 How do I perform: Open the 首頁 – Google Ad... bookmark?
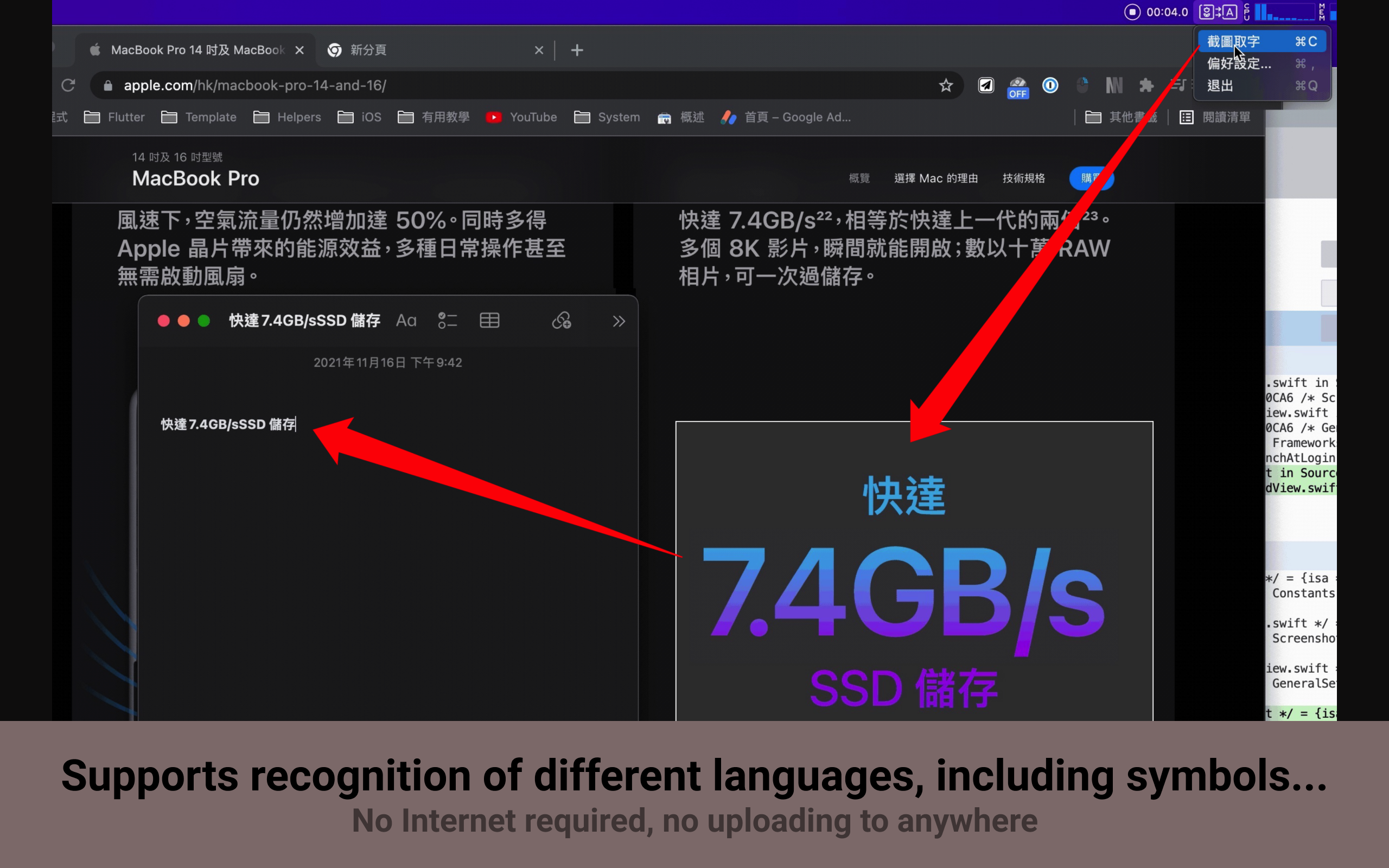(x=786, y=117)
